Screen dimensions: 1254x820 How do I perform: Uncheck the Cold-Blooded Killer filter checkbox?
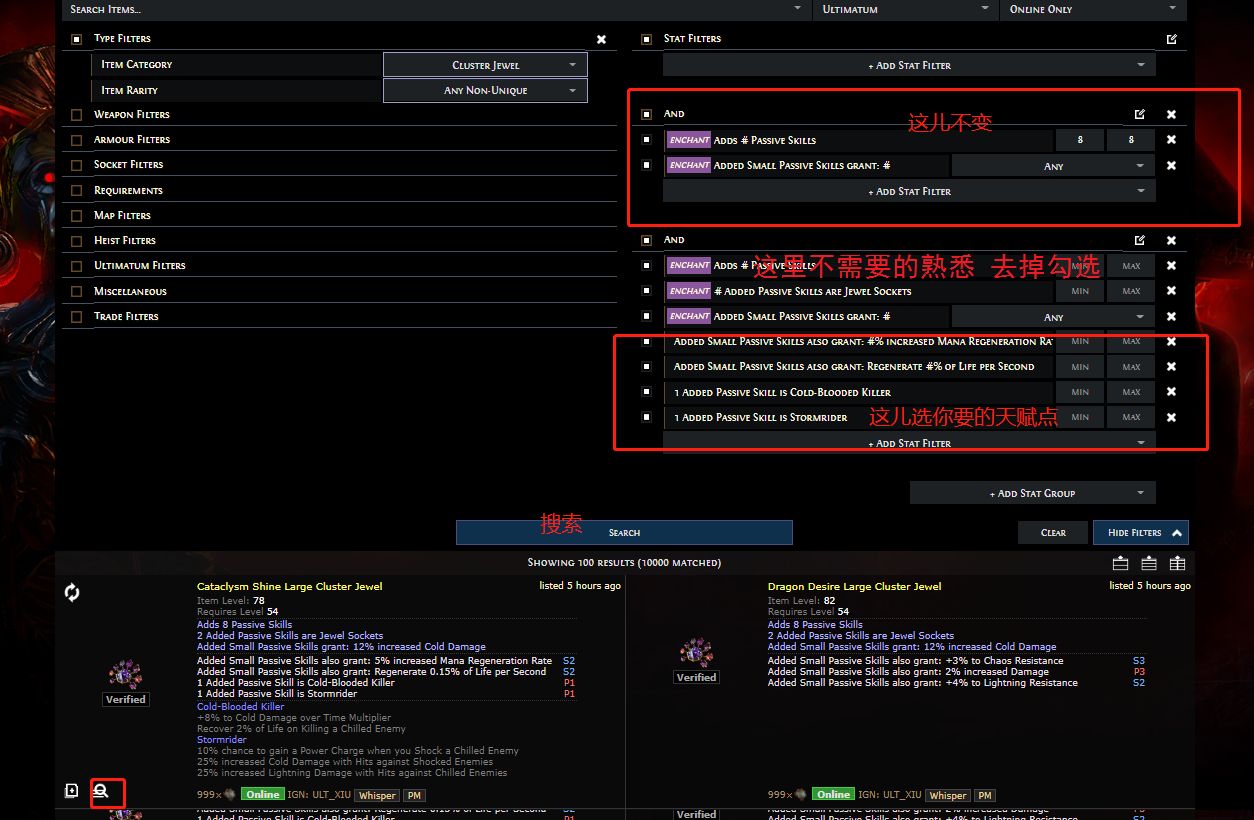click(646, 392)
